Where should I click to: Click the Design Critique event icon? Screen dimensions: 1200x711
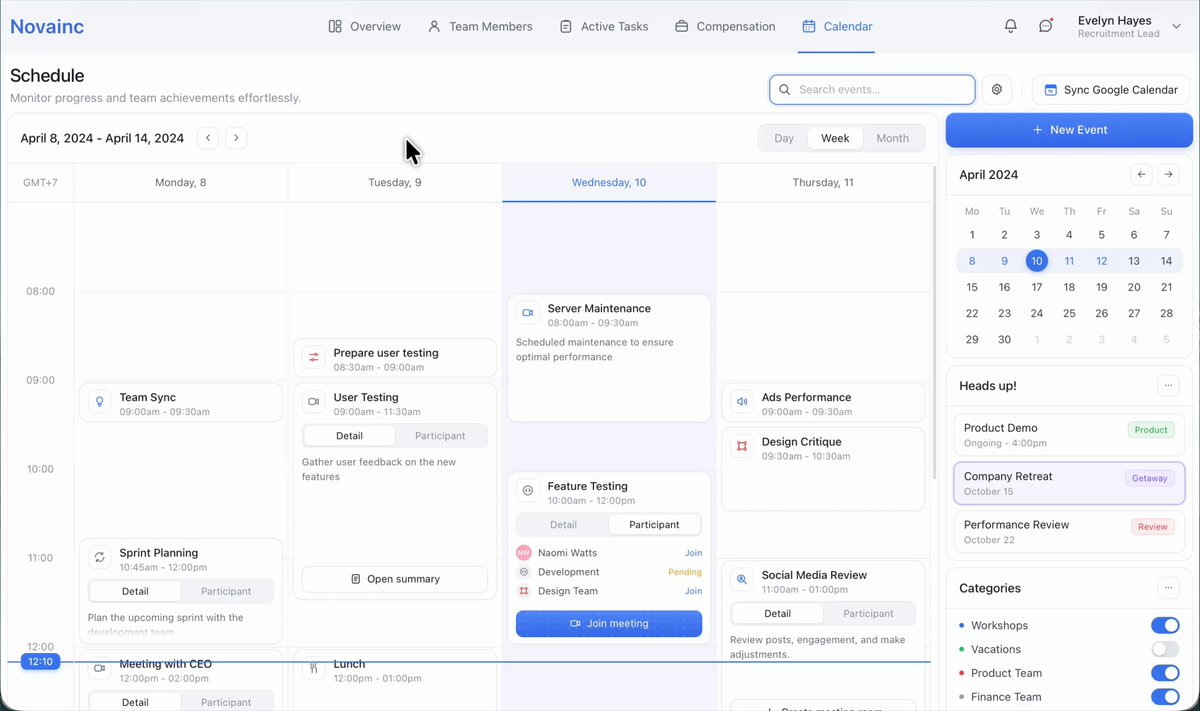click(x=742, y=446)
